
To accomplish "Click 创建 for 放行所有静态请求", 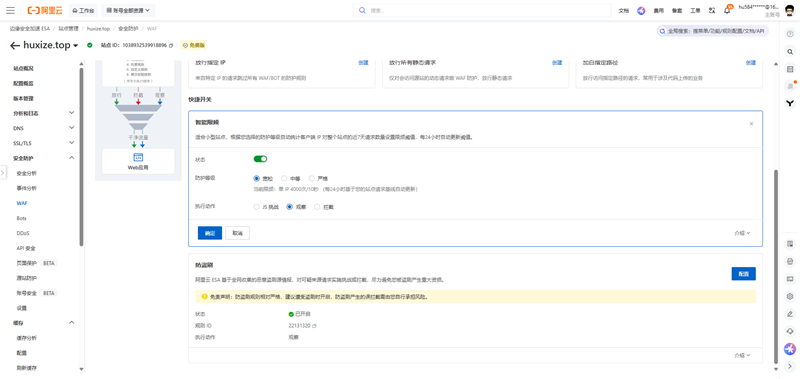I will [557, 62].
